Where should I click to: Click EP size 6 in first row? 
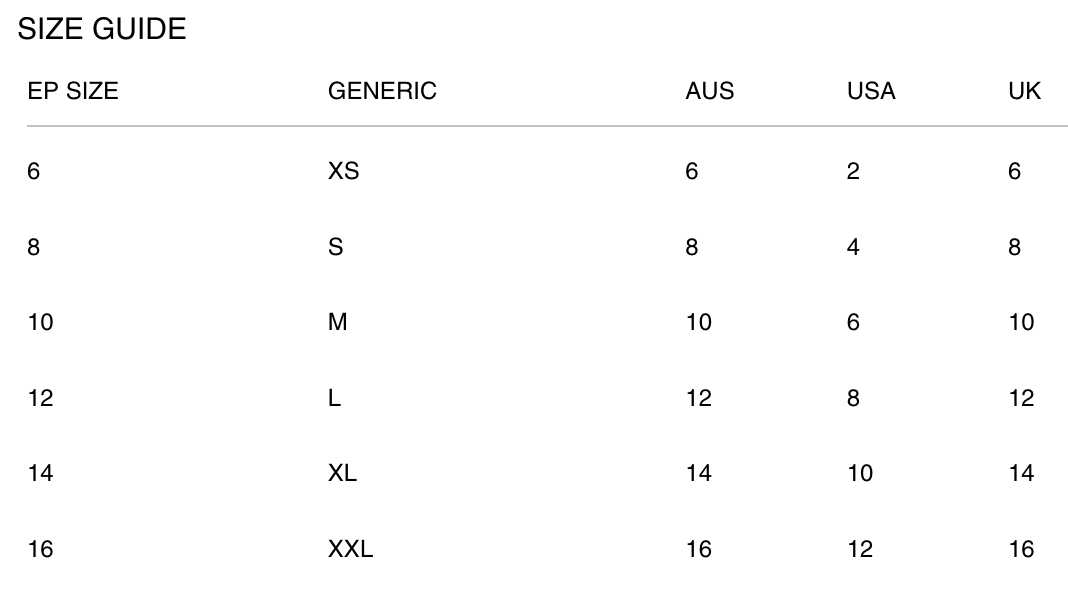pyautogui.click(x=33, y=171)
